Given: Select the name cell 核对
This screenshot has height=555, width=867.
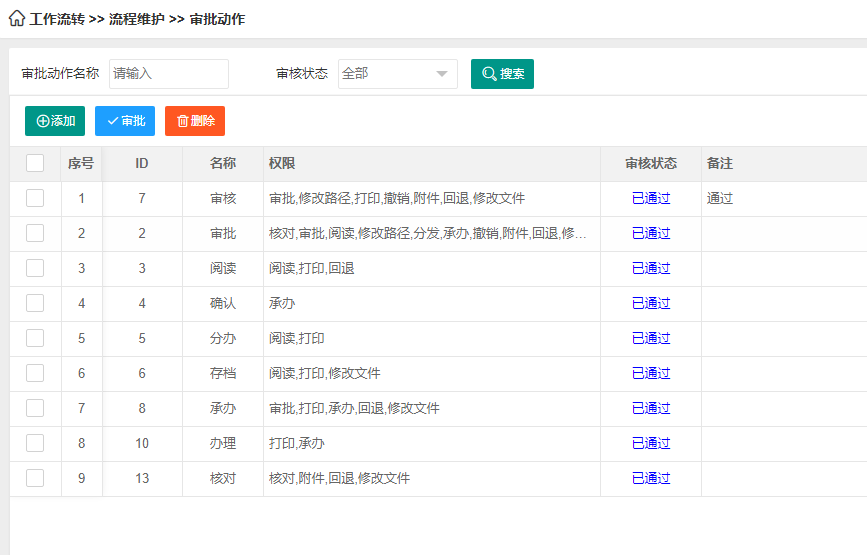Looking at the screenshot, I should pyautogui.click(x=223, y=478).
